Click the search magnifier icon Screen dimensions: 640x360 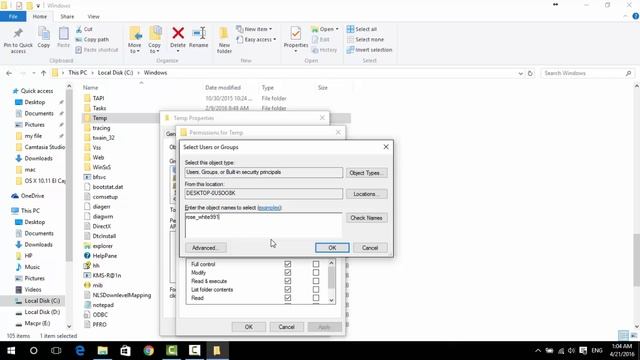628,73
